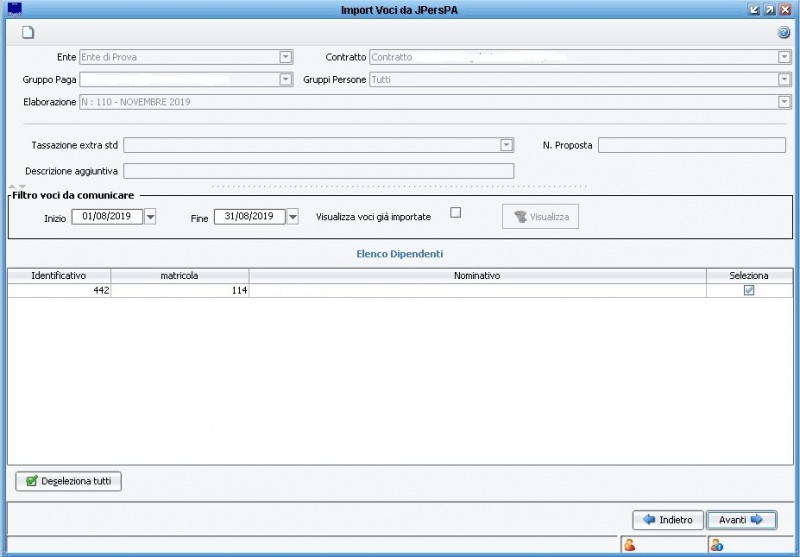The image size is (800, 557).
Task: Click the user info icon in the status bar
Action: [716, 545]
